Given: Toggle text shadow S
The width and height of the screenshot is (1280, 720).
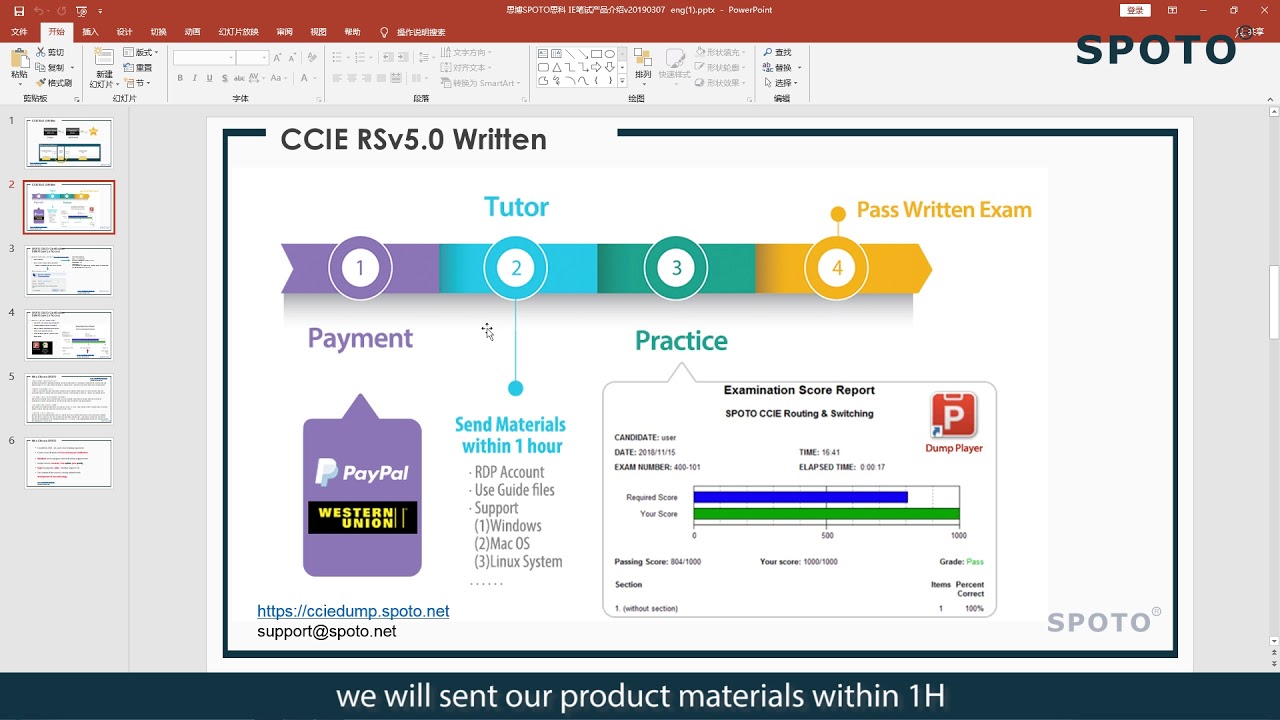Looking at the screenshot, I should coord(223,78).
